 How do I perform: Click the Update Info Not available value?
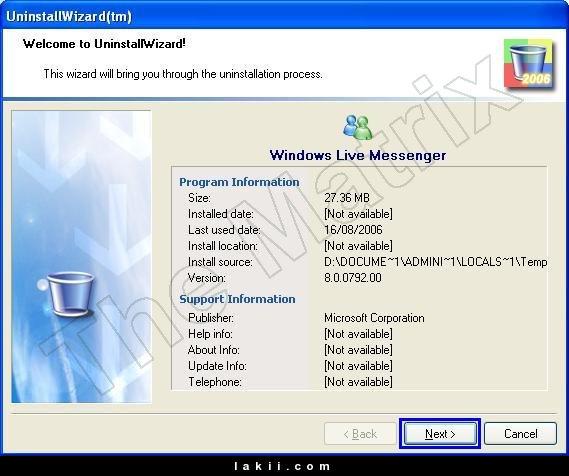pyautogui.click(x=358, y=366)
